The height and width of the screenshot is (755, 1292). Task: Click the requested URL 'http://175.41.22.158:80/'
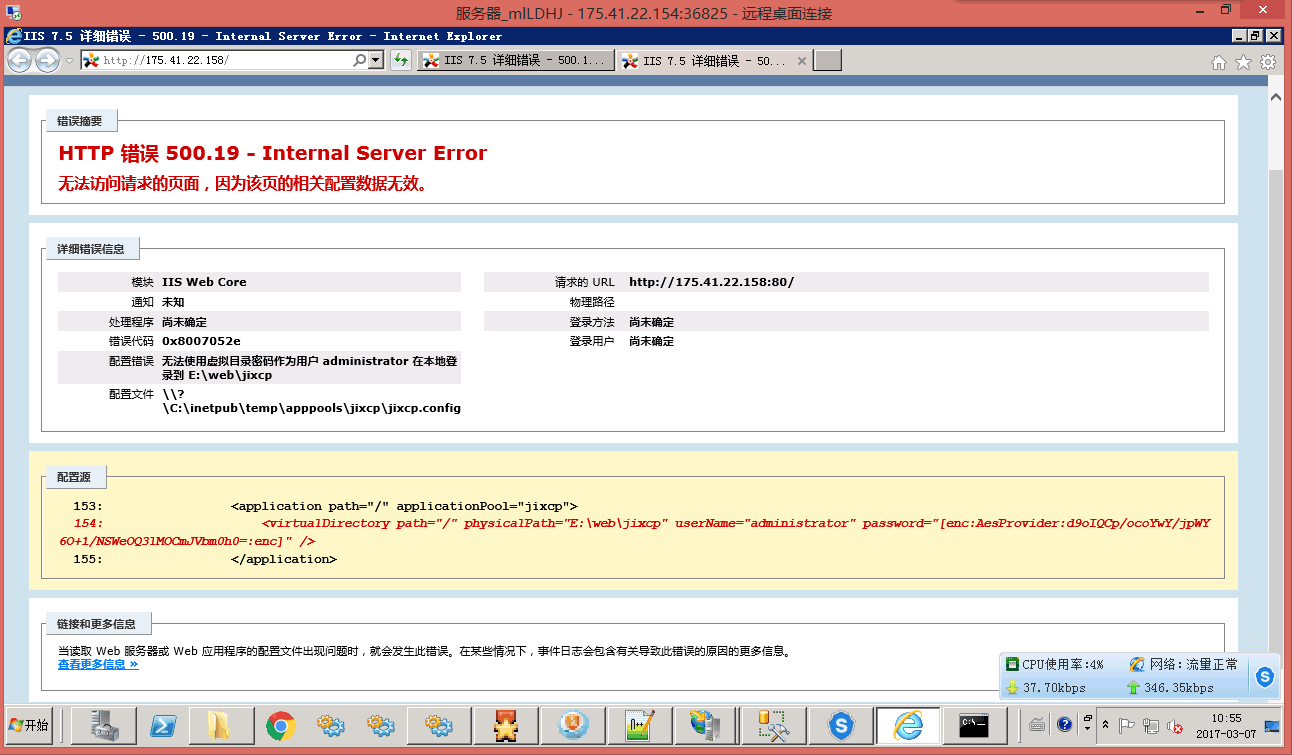(711, 283)
